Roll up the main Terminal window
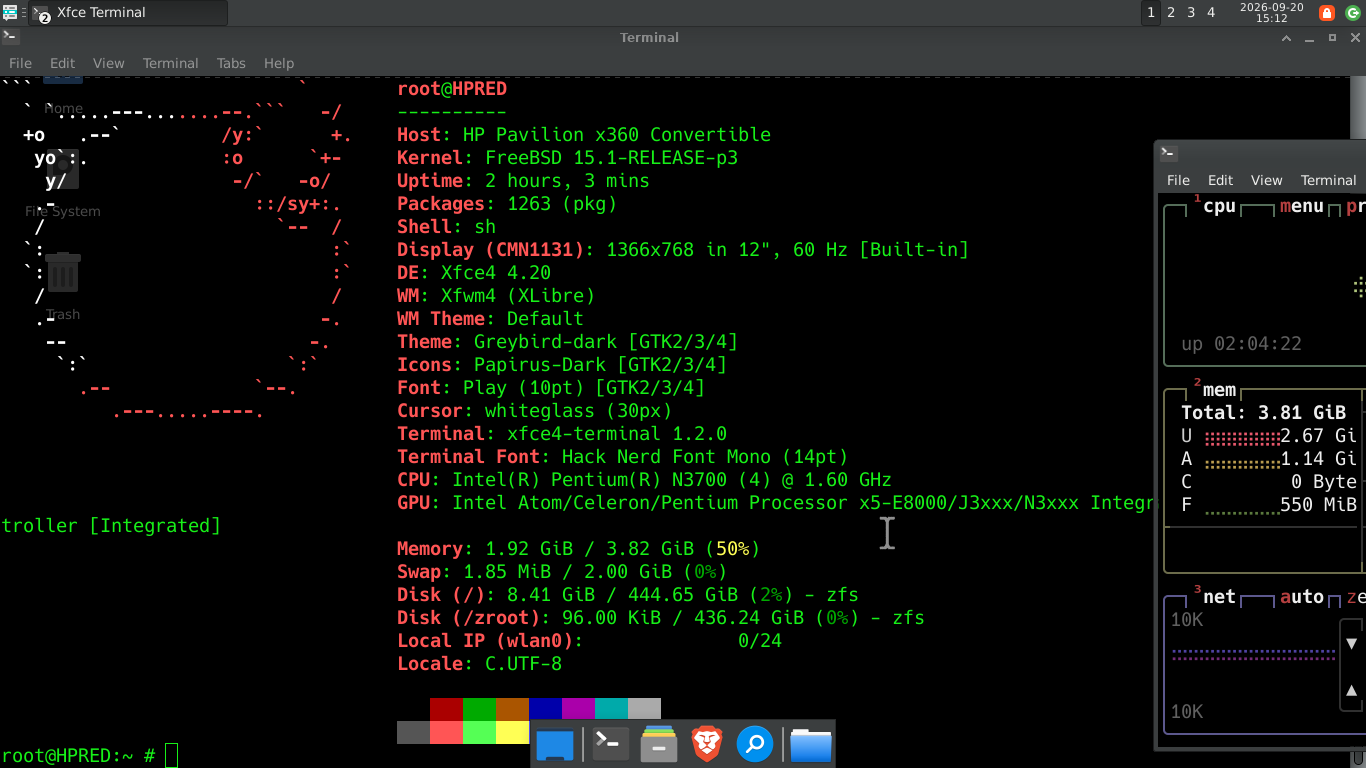 pos(1287,37)
